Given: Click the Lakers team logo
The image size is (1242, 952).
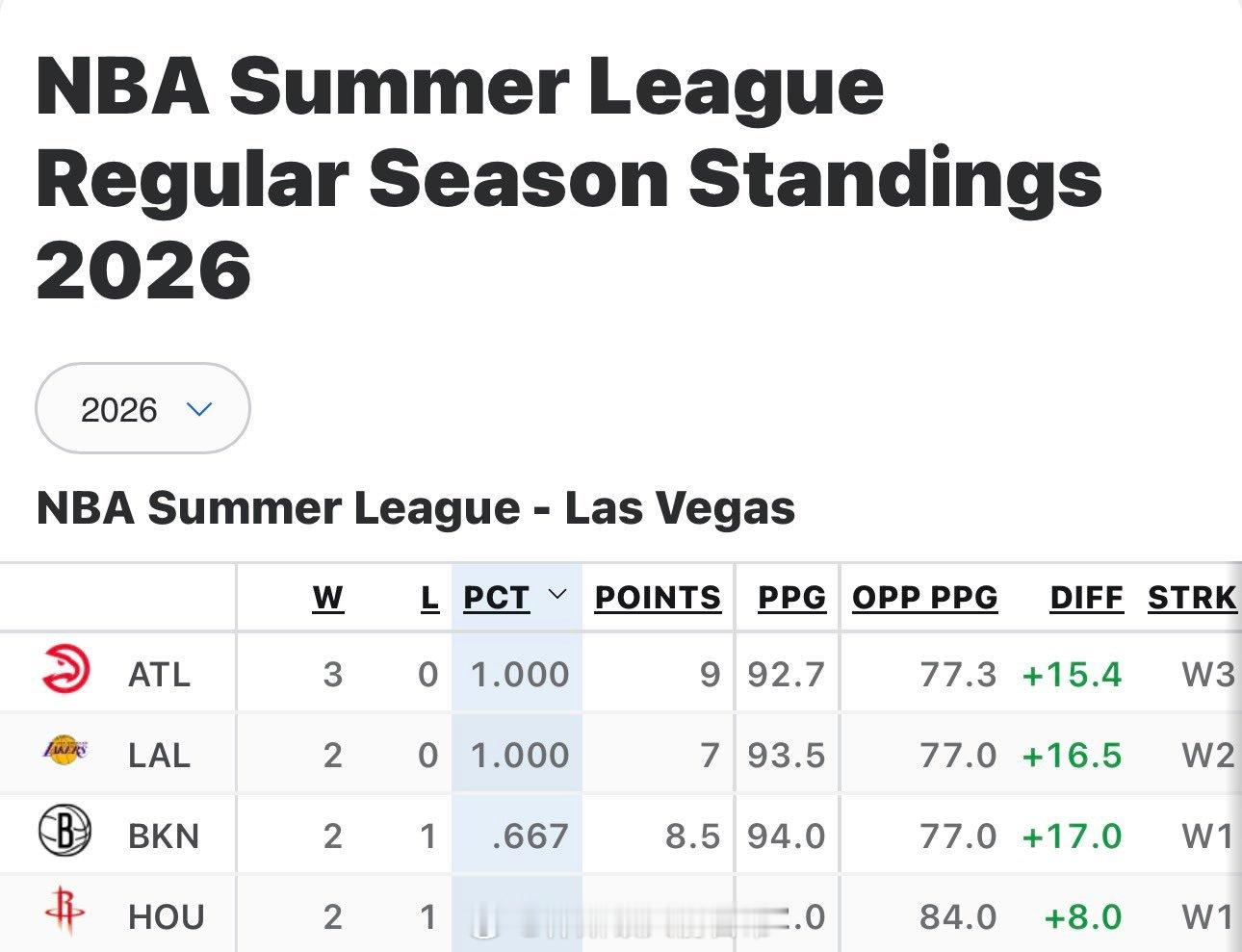Looking at the screenshot, I should (x=65, y=748).
